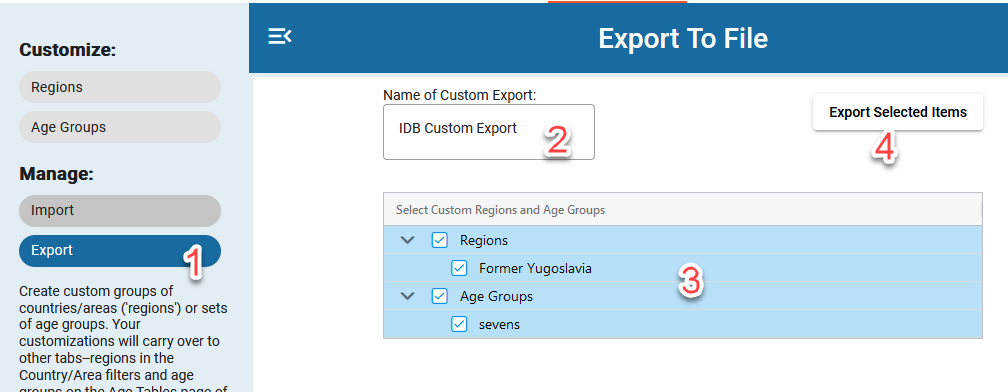Open the Age Groups customize option
This screenshot has width=1008, height=392.
[x=120, y=127]
